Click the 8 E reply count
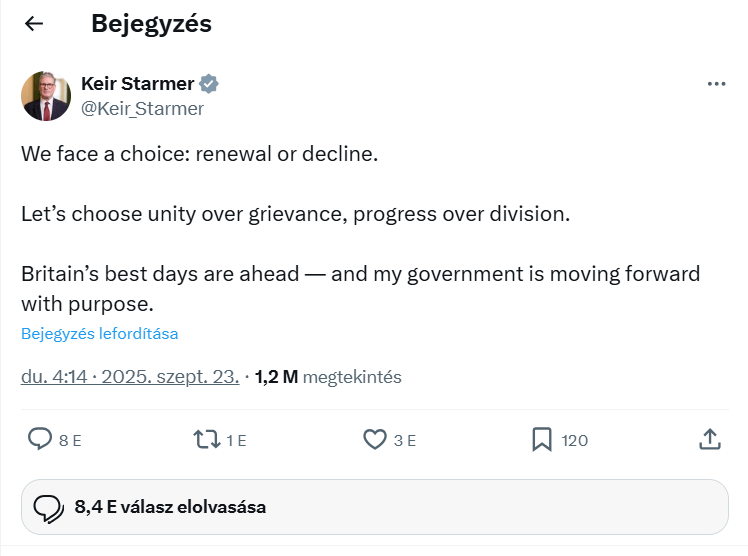 click(x=70, y=440)
